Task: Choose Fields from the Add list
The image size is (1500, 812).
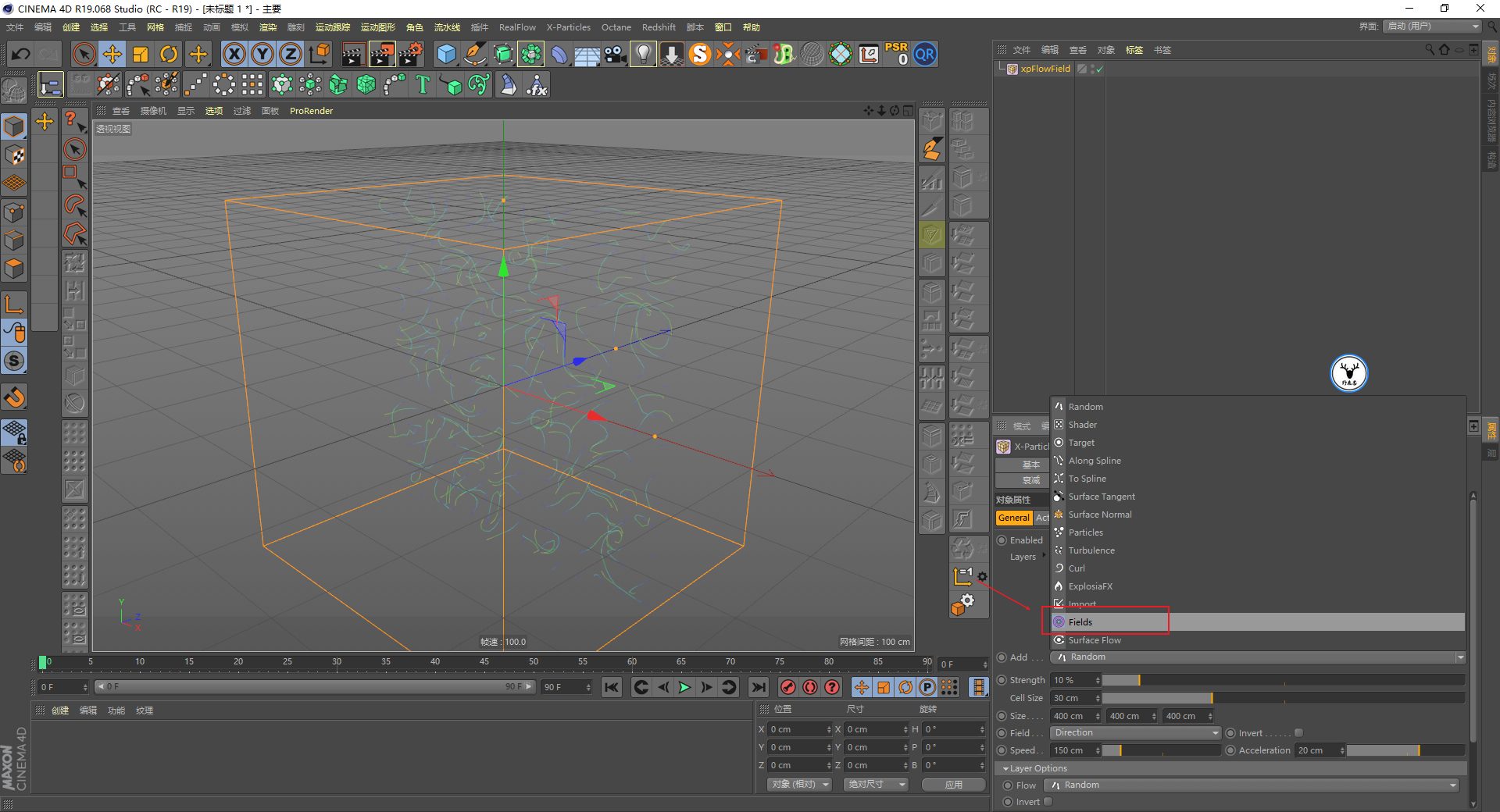Action: 1257,622
